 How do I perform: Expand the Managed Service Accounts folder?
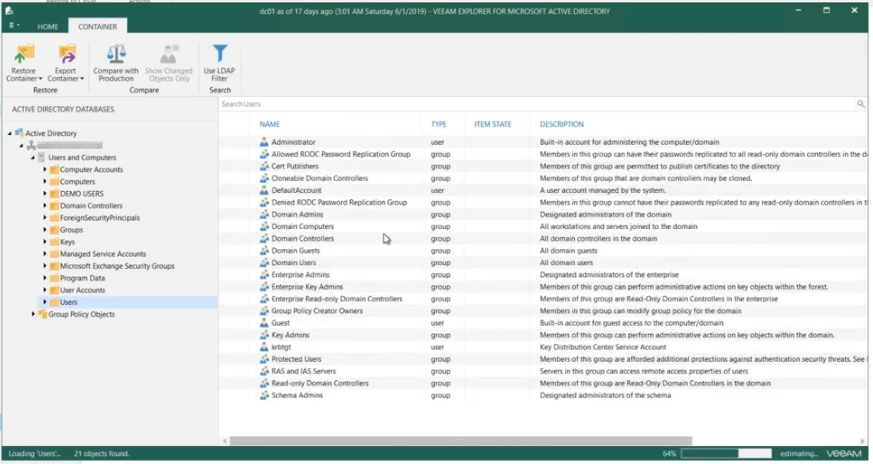45,253
